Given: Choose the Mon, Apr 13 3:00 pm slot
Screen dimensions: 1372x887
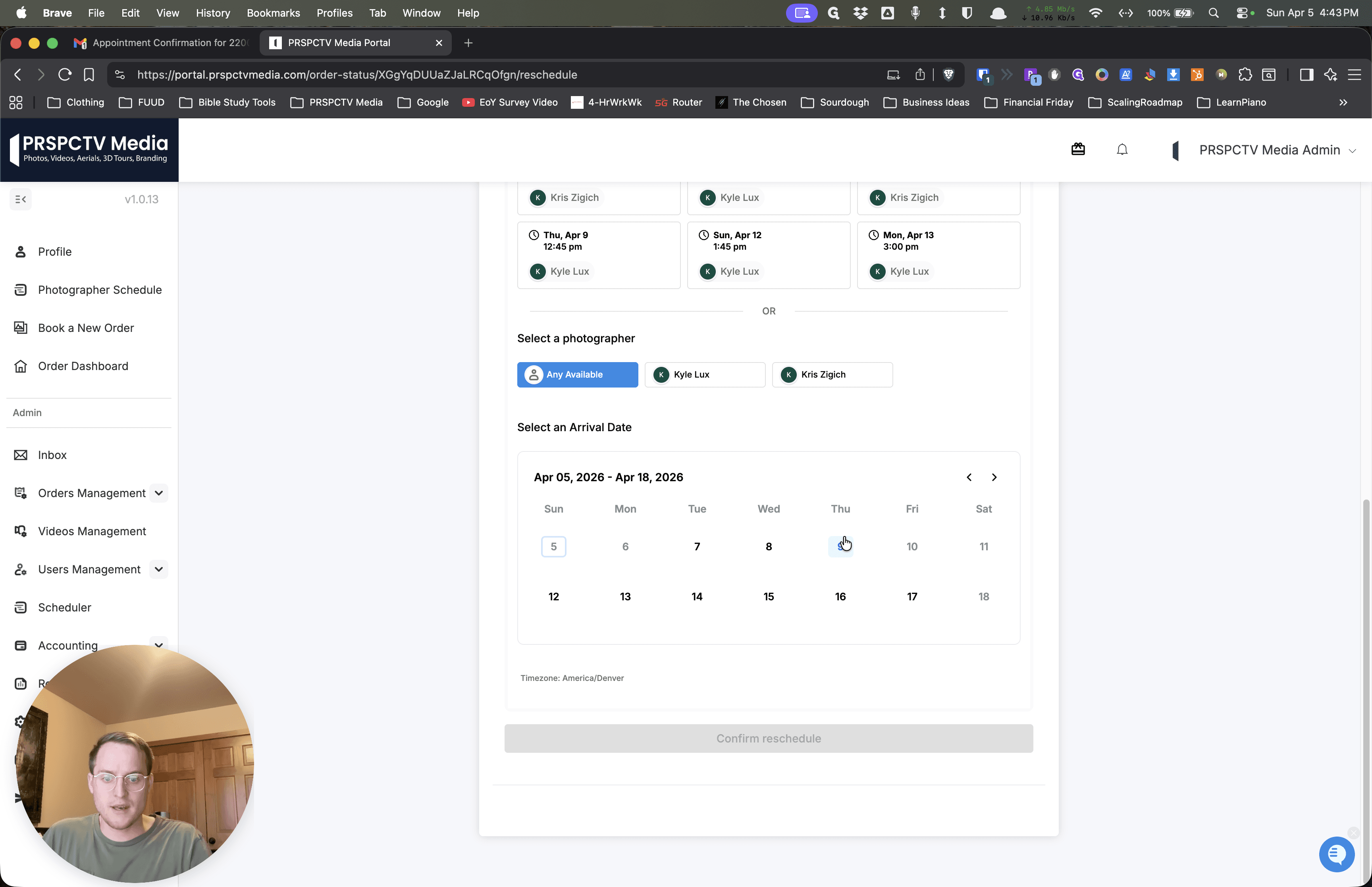Looking at the screenshot, I should [x=938, y=255].
